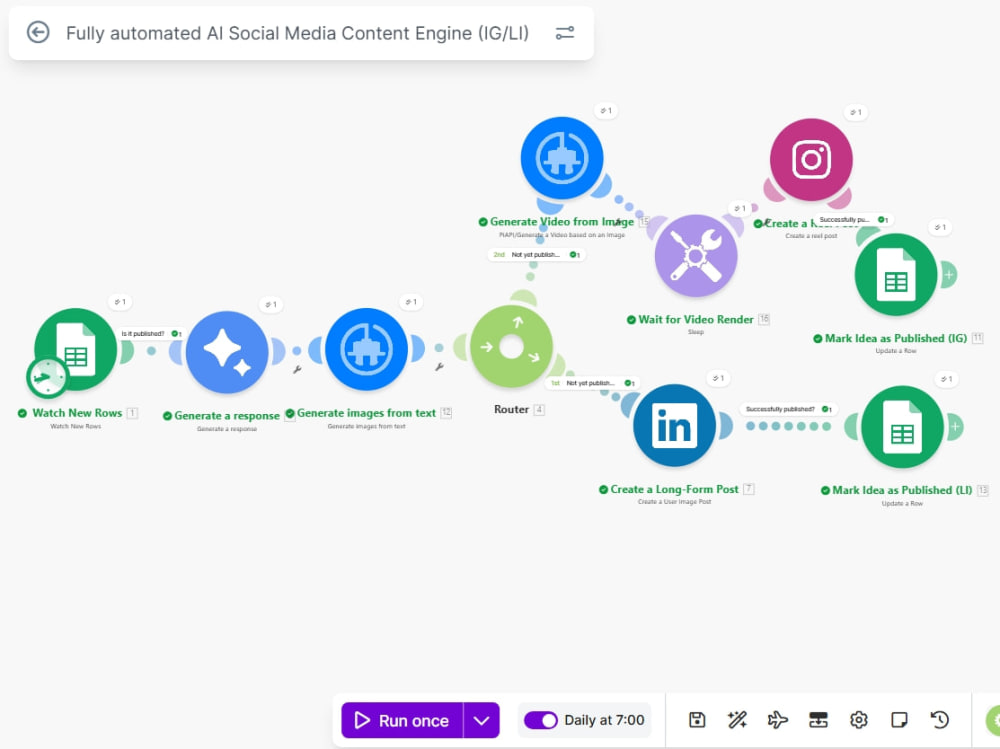The height and width of the screenshot is (749, 1000).
Task: Open the 'Successfully published?' filter before LI sheet
Action: [788, 409]
